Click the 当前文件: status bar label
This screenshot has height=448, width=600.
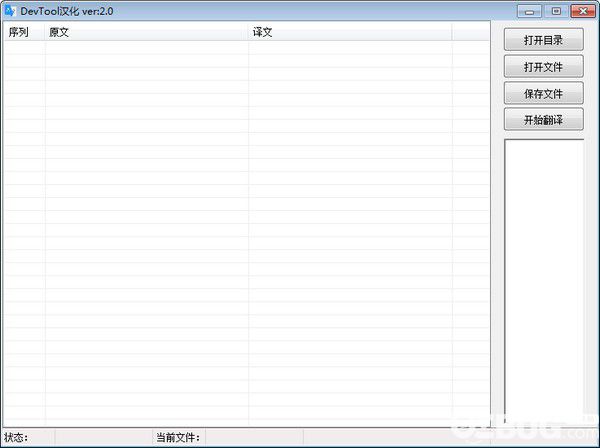(178, 437)
